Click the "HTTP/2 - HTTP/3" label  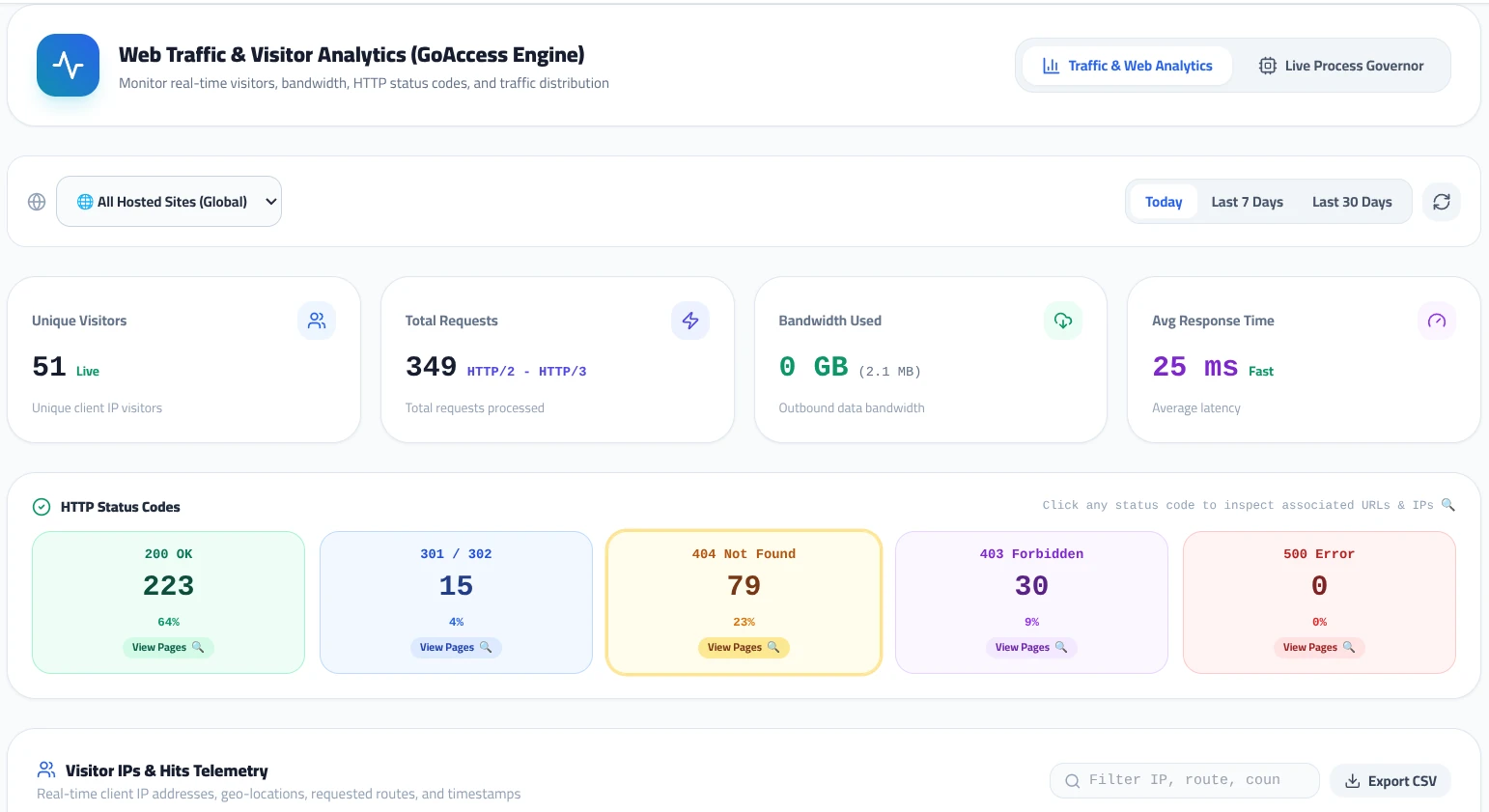(526, 372)
